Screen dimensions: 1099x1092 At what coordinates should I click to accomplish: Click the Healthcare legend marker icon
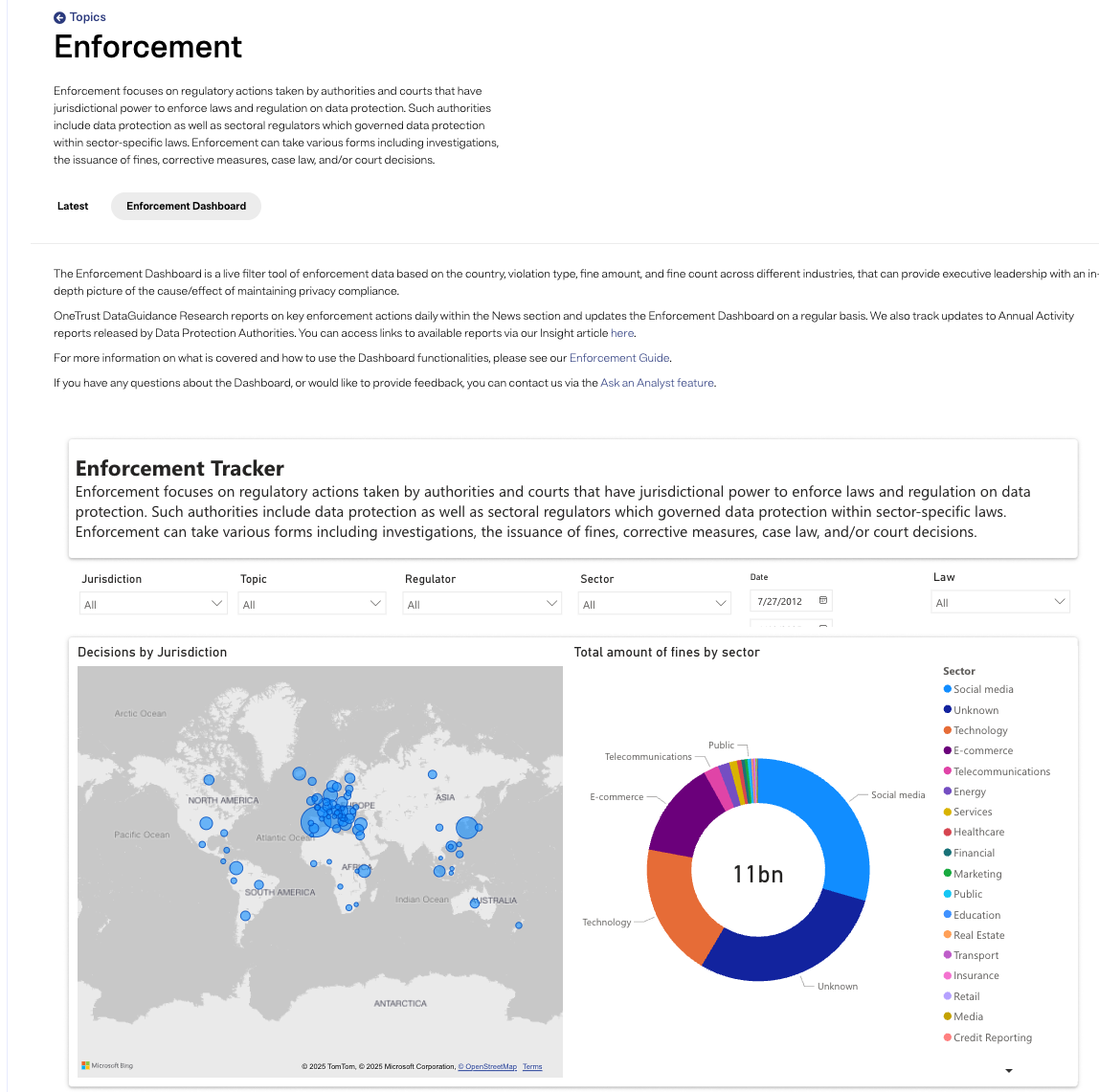947,832
